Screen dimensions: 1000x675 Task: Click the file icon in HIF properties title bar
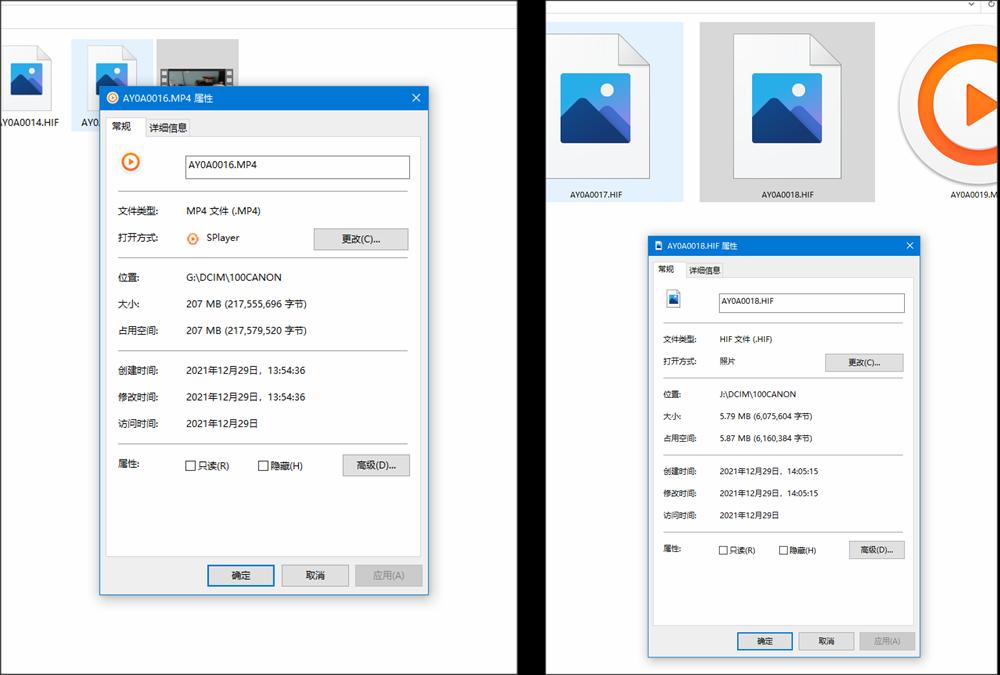click(659, 246)
